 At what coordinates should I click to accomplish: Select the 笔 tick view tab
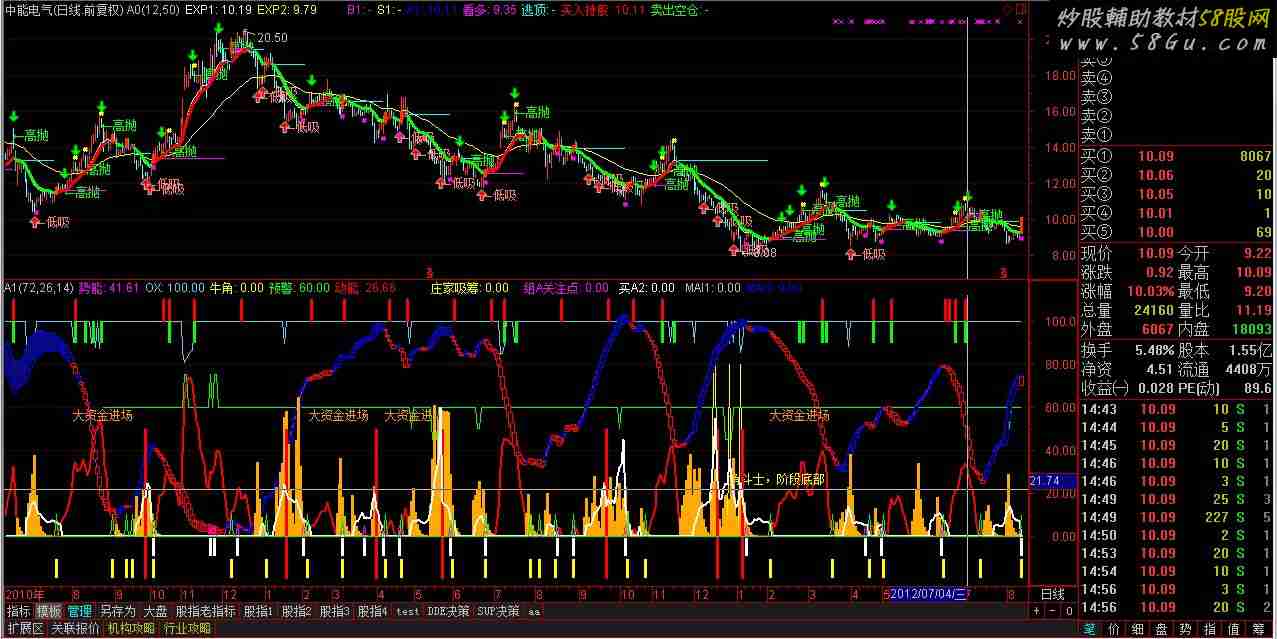pos(1090,629)
